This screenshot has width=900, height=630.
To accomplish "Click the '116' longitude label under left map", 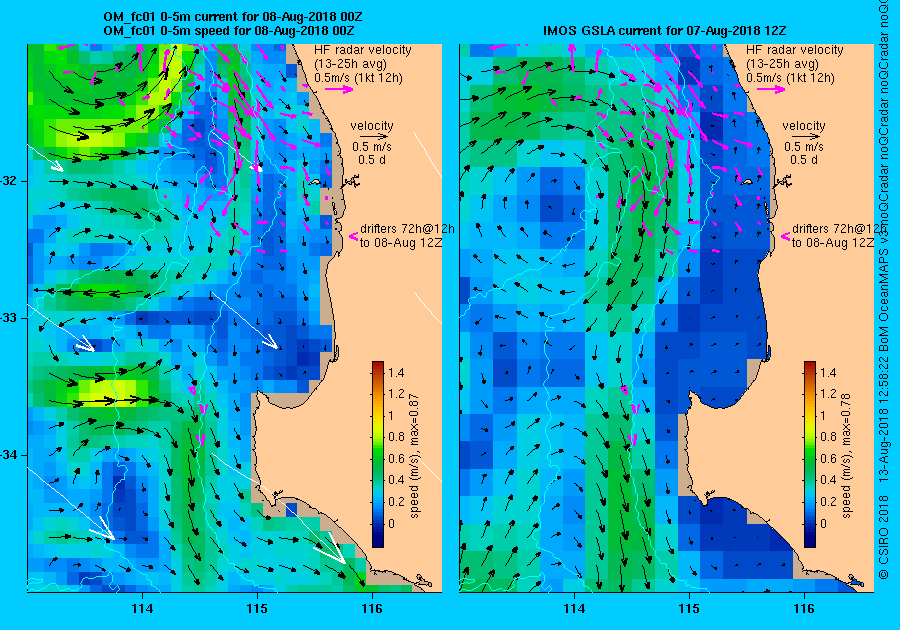I will point(371,609).
